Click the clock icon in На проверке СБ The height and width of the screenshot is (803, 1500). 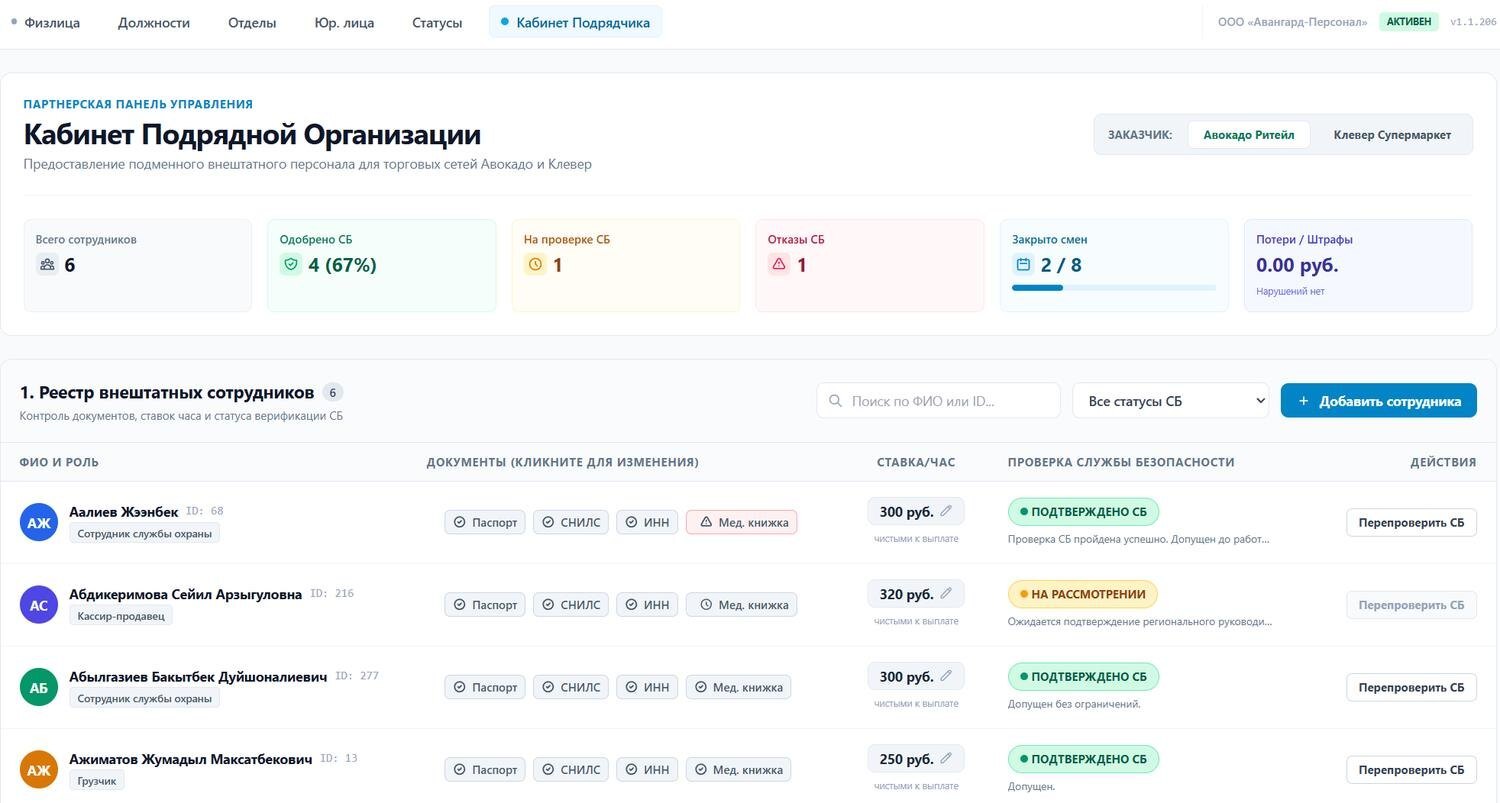click(535, 265)
